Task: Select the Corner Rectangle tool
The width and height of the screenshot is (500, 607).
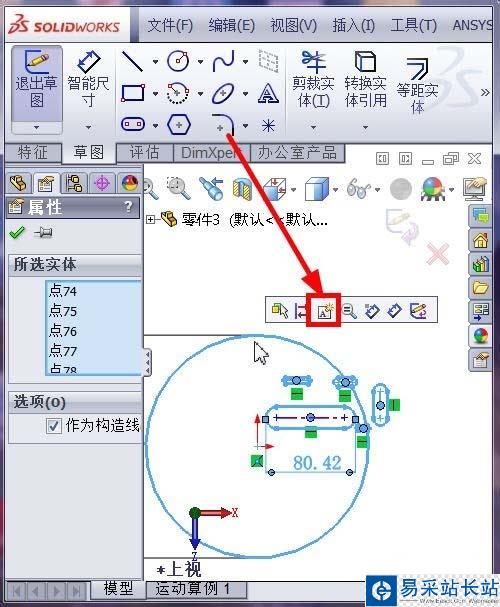Action: (x=133, y=93)
